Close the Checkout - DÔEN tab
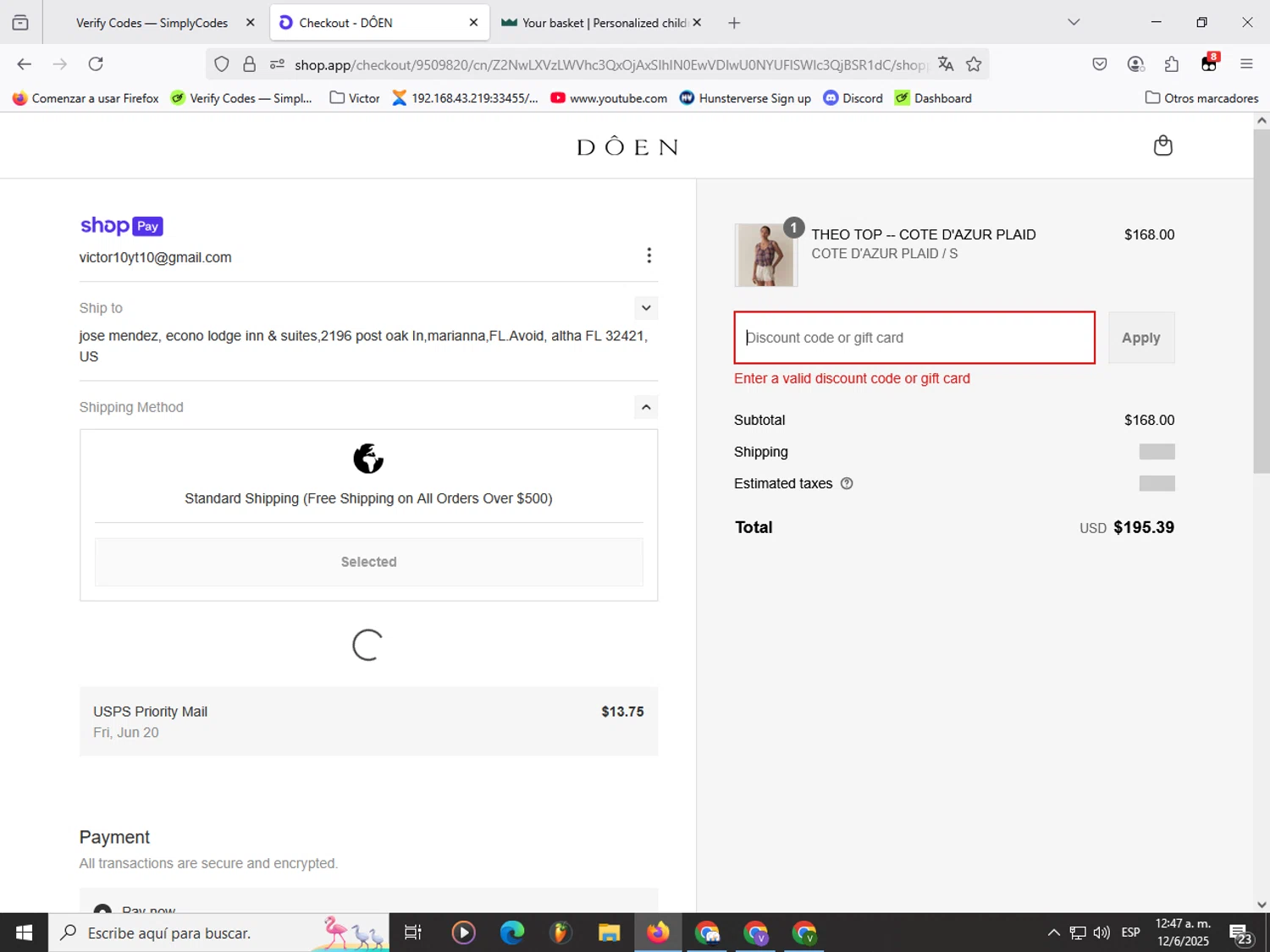The height and width of the screenshot is (952, 1270). coord(473,23)
